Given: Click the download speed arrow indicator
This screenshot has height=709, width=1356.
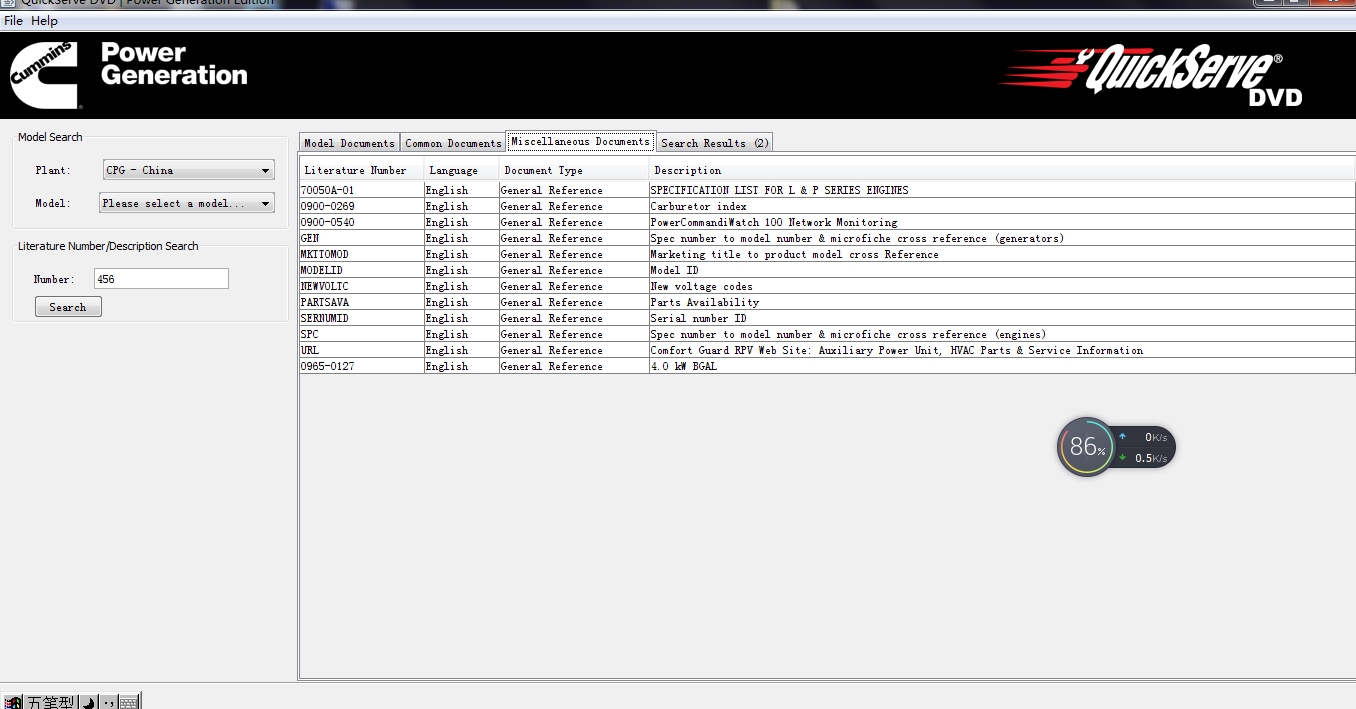Looking at the screenshot, I should (1123, 458).
